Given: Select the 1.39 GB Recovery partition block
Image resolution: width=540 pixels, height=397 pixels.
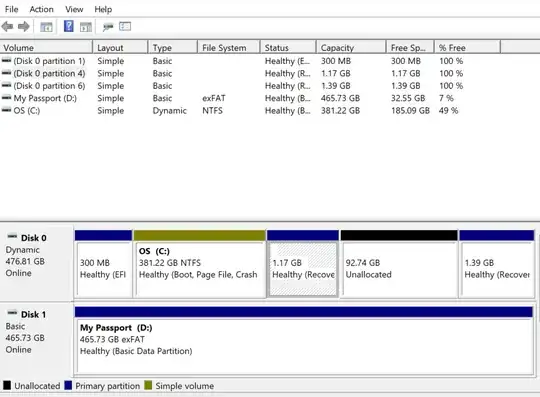Looking at the screenshot, I should pos(497,264).
